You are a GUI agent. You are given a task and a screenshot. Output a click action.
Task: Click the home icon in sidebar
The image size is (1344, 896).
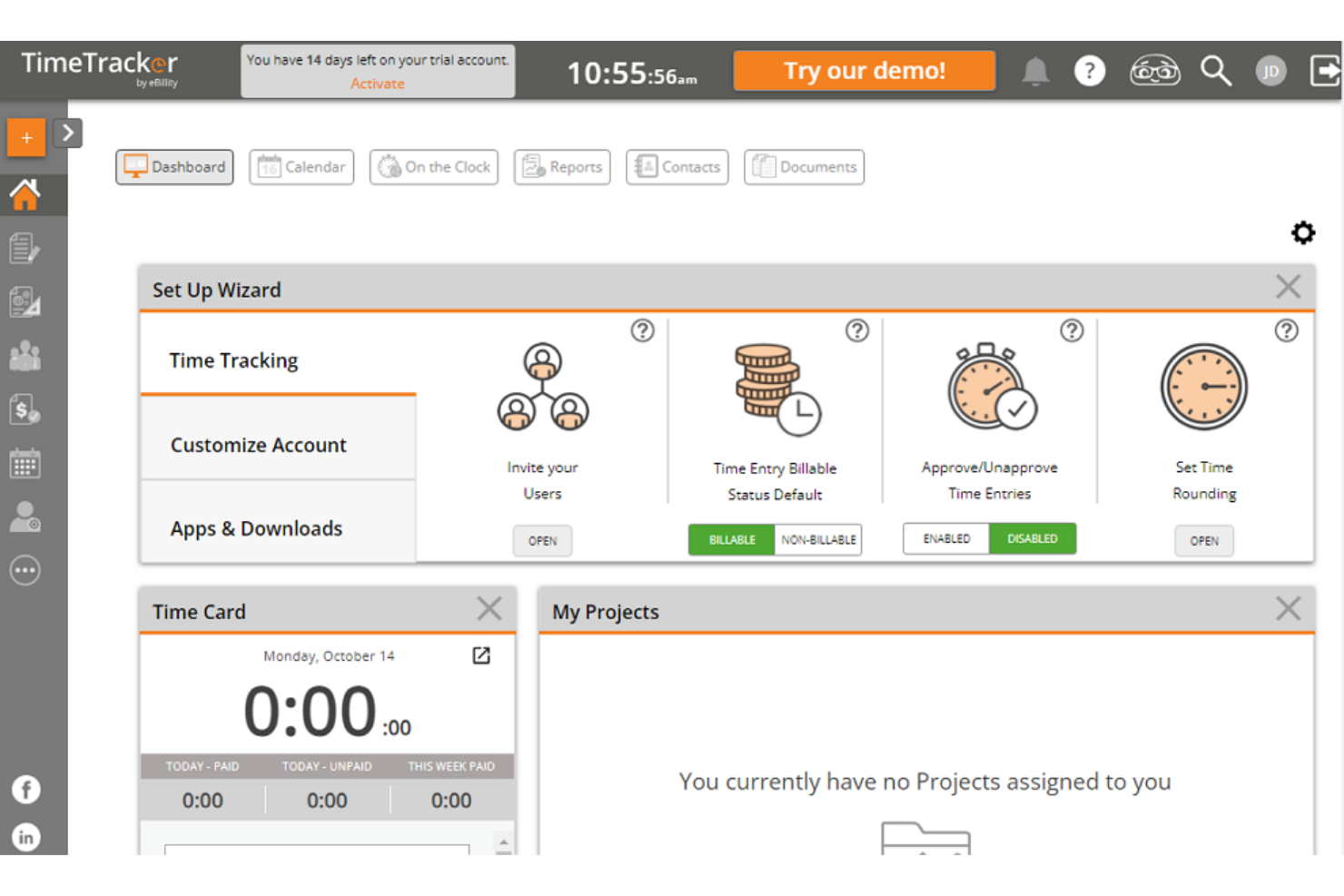coord(25,195)
